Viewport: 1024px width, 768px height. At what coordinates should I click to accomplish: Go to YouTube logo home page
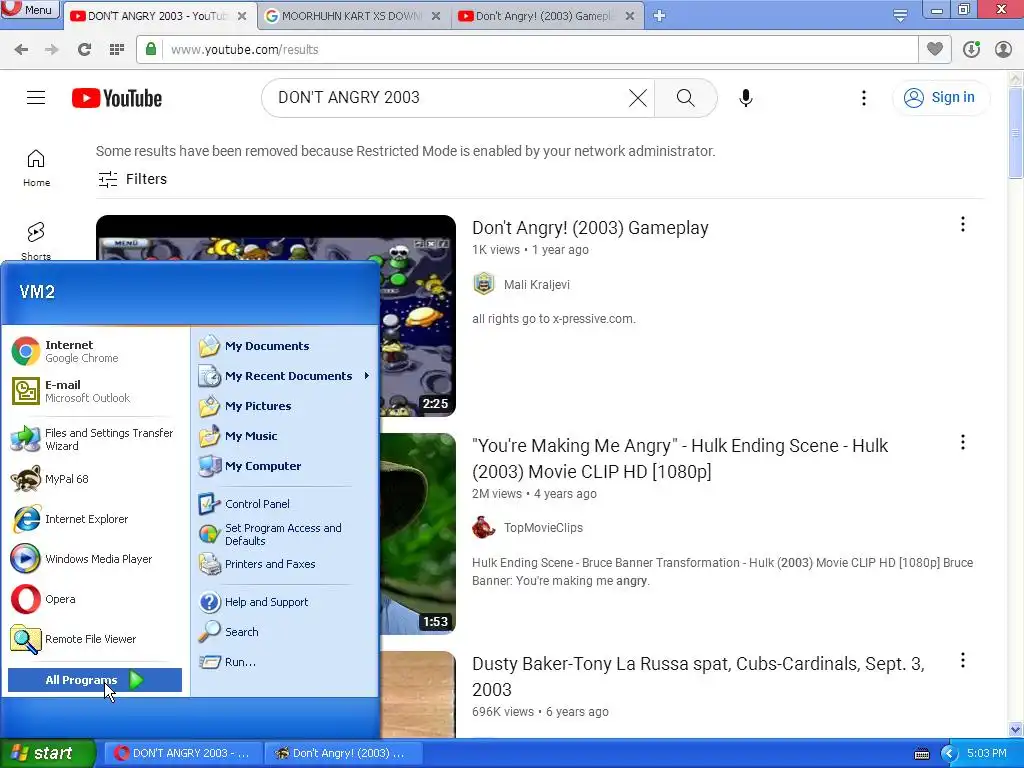[x=117, y=98]
